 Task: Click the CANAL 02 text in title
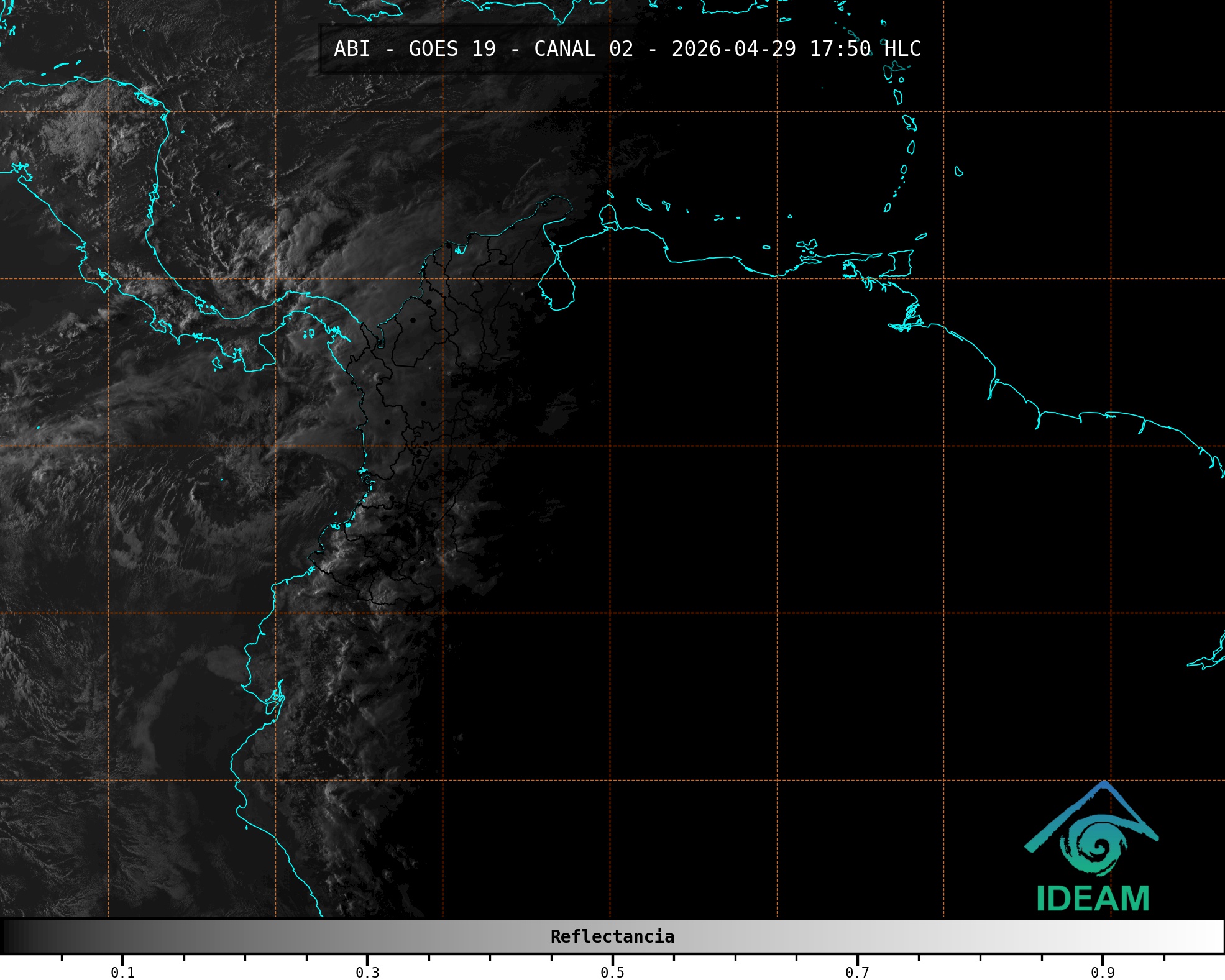(583, 49)
